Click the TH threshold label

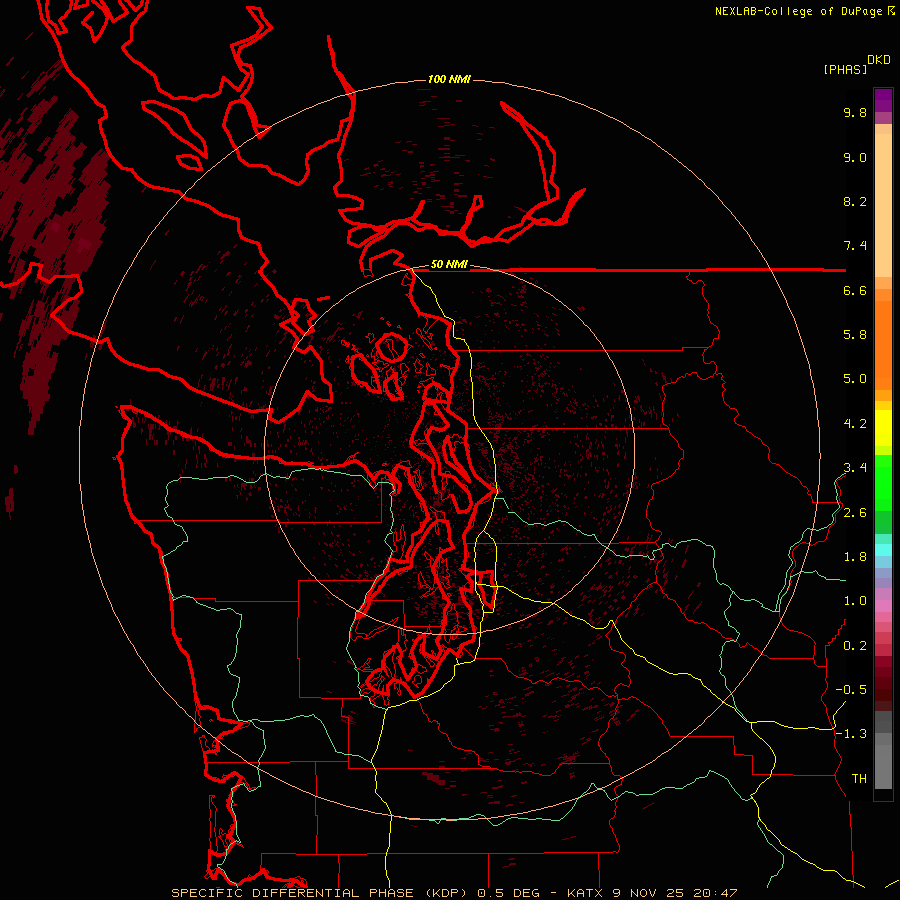pos(859,779)
